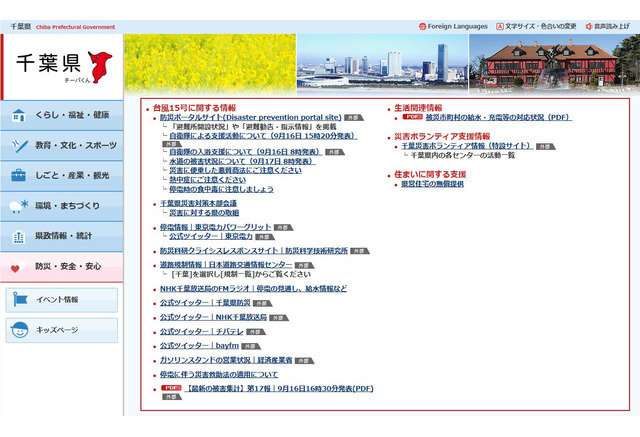The width and height of the screenshot is (640, 437).
Task: Open 千葉県災害ボランティア情報 special site link
Action: point(465,146)
